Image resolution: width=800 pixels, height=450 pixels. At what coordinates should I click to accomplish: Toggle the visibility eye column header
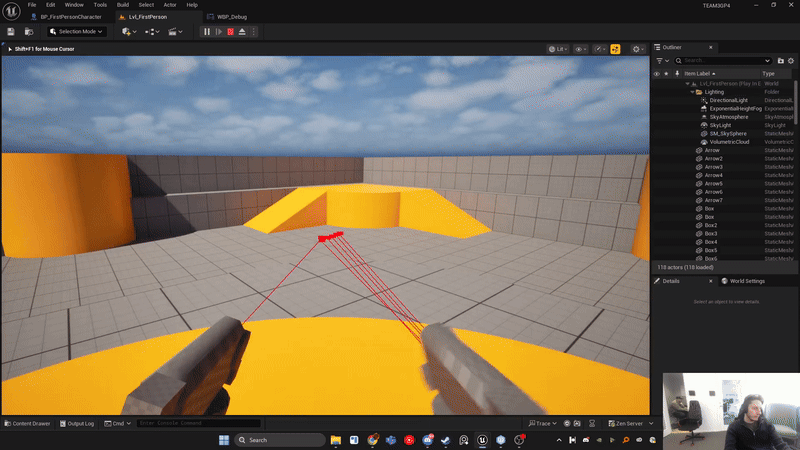pyautogui.click(x=657, y=74)
